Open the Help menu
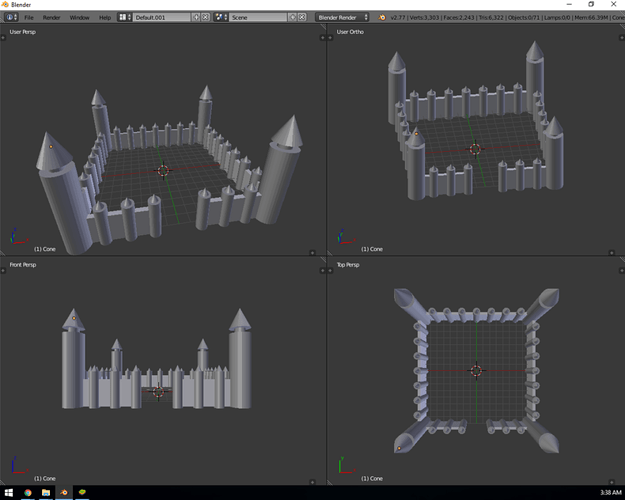Viewport: 625px width, 500px height. pyautogui.click(x=105, y=17)
